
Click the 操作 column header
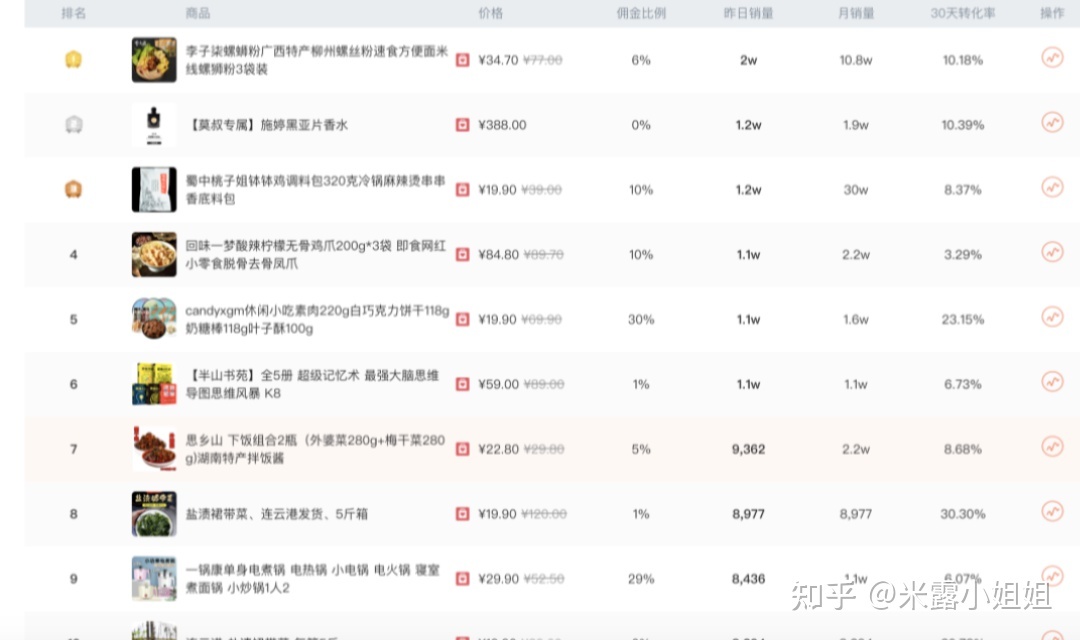point(1052,13)
